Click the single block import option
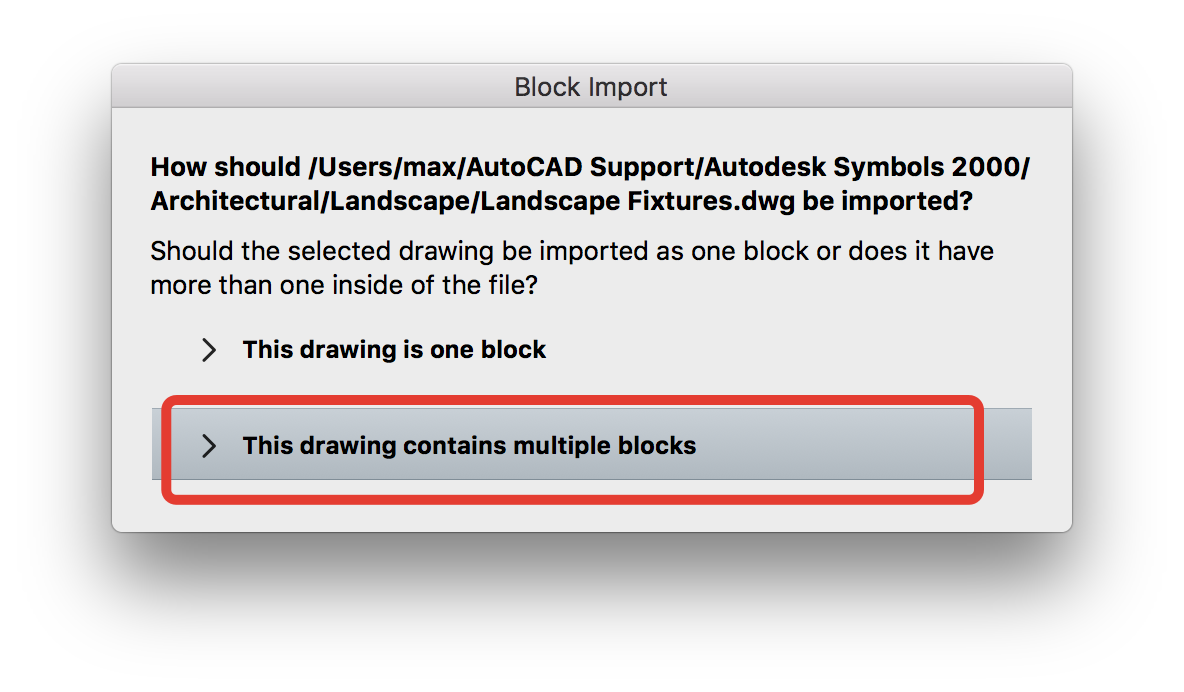The height and width of the screenshot is (692, 1184). pos(393,350)
